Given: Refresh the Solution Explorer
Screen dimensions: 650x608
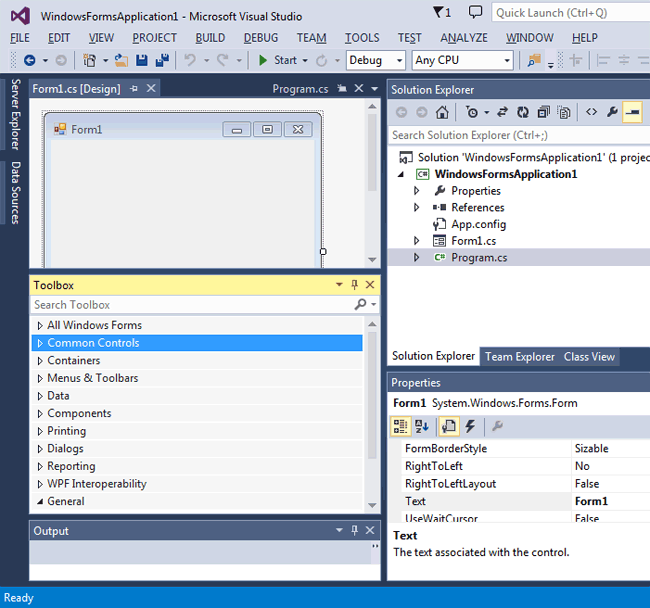Looking at the screenshot, I should click(523, 112).
